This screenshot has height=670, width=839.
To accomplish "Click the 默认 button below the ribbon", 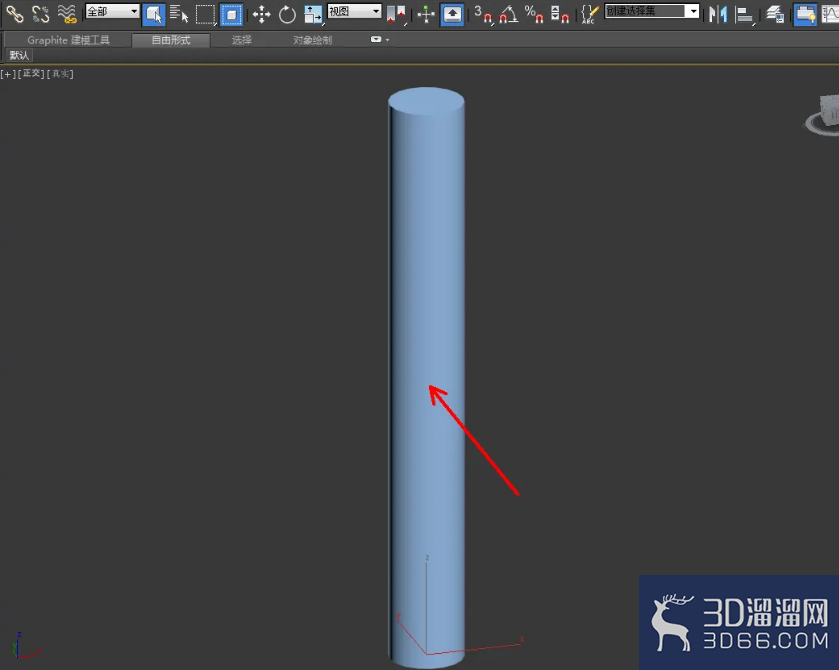I will (x=19, y=55).
